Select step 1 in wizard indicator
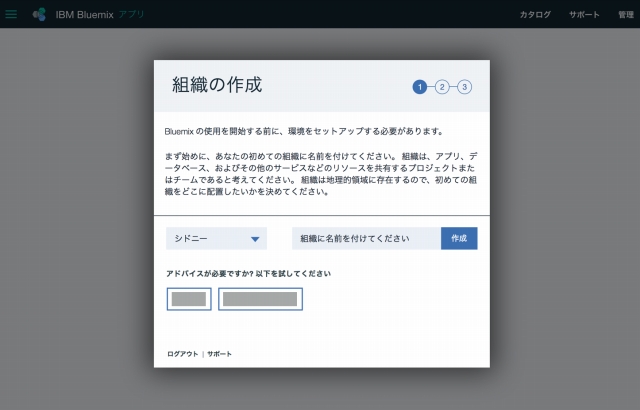This screenshot has width=640, height=410. (x=420, y=87)
